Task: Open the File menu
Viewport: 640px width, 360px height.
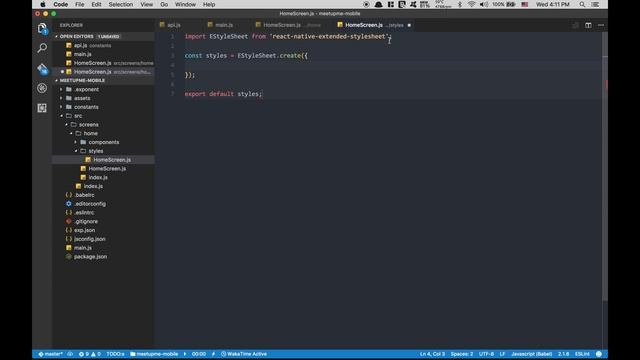Action: point(80,4)
